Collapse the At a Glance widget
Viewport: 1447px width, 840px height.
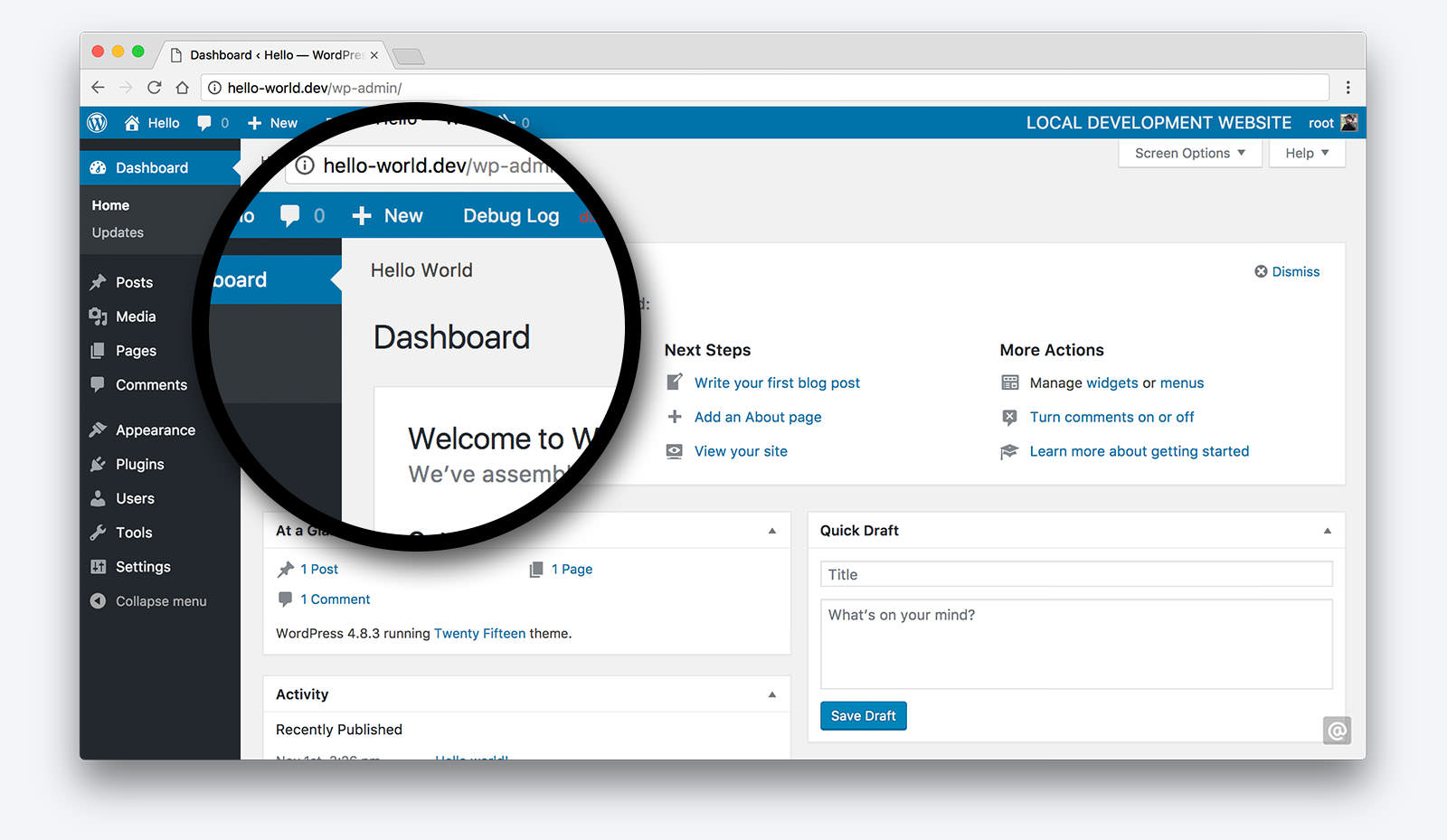pos(772,531)
